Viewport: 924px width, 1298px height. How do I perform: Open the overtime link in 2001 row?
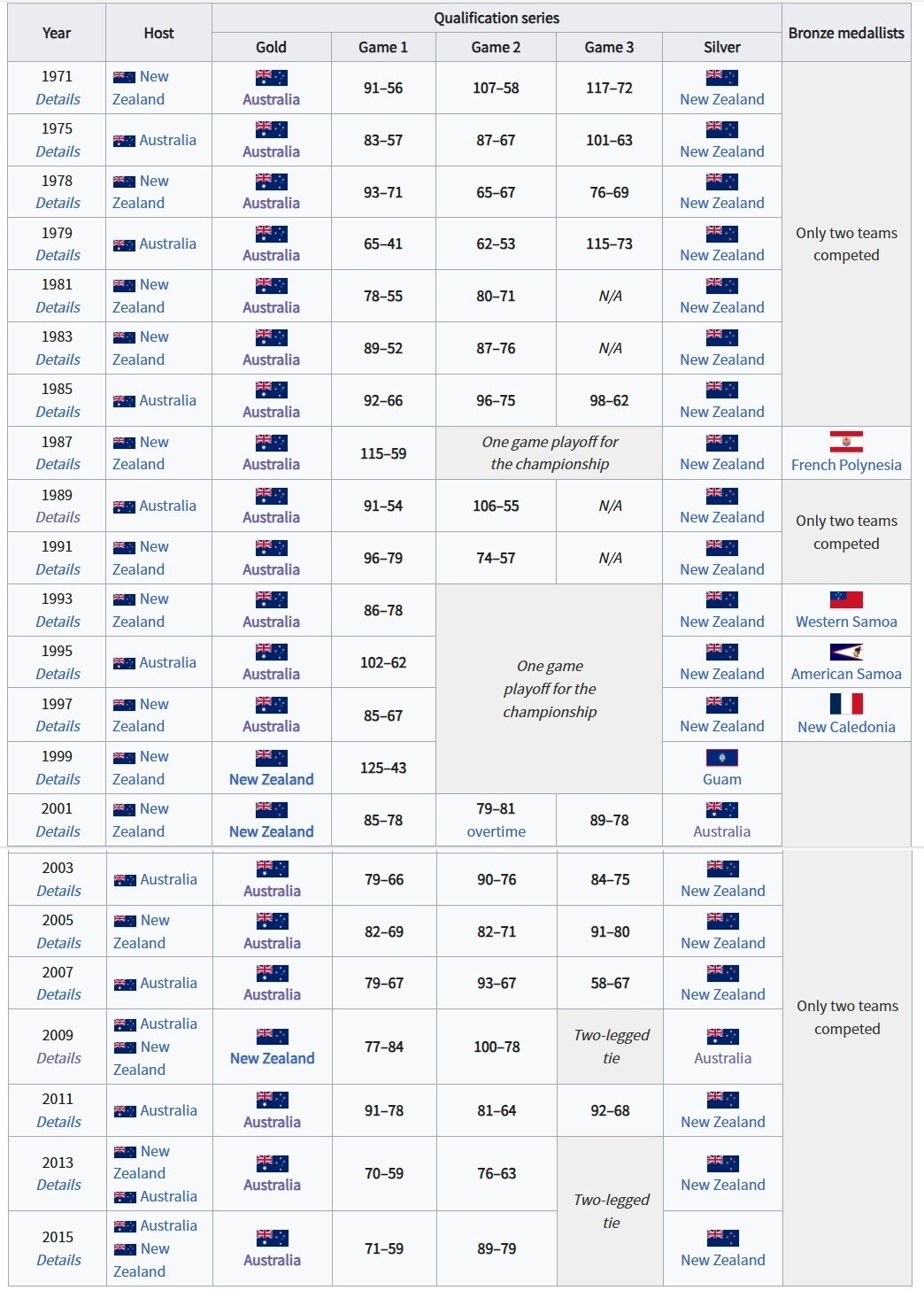[x=496, y=831]
